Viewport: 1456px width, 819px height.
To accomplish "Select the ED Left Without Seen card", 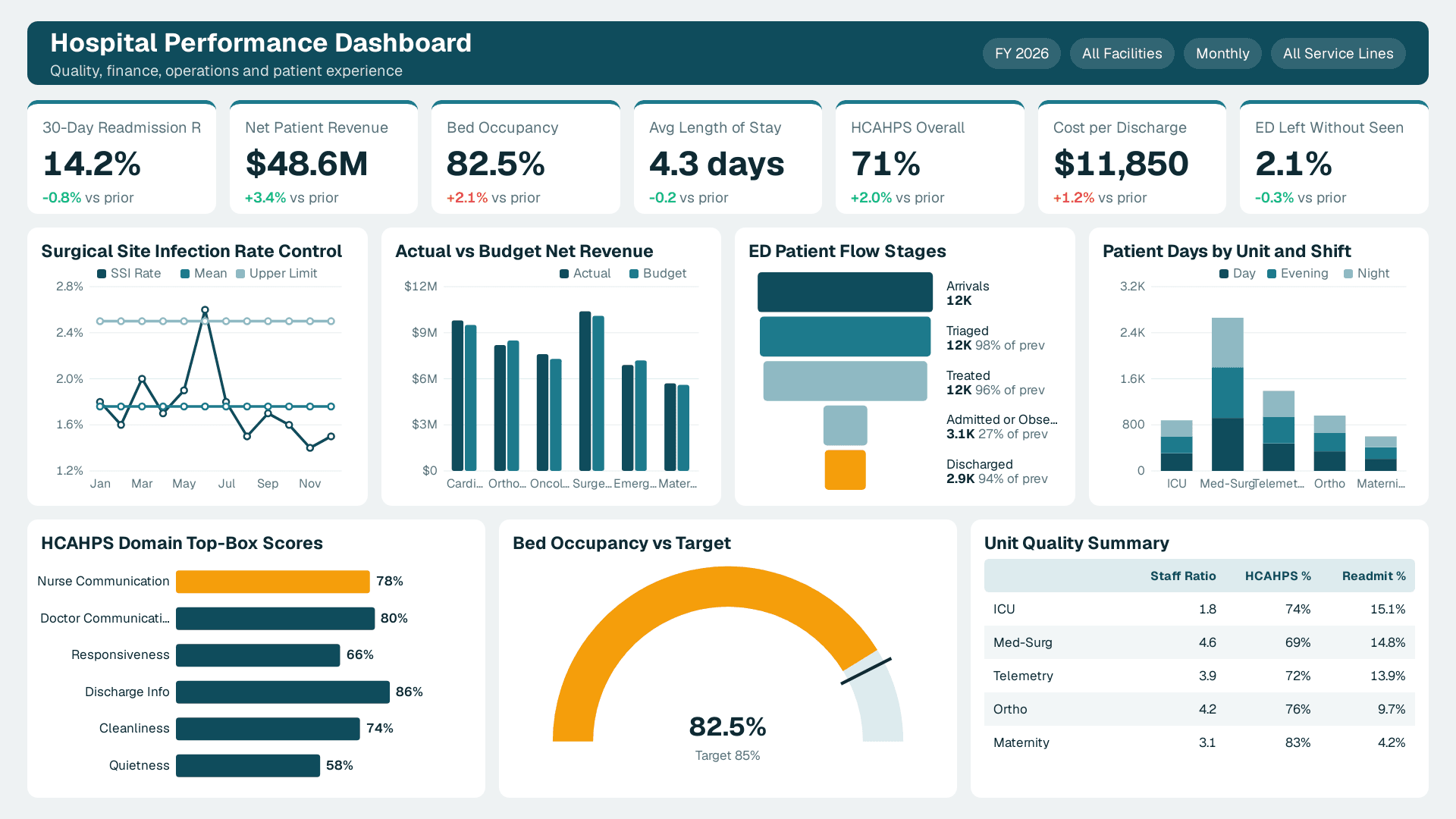I will 1334,157.
